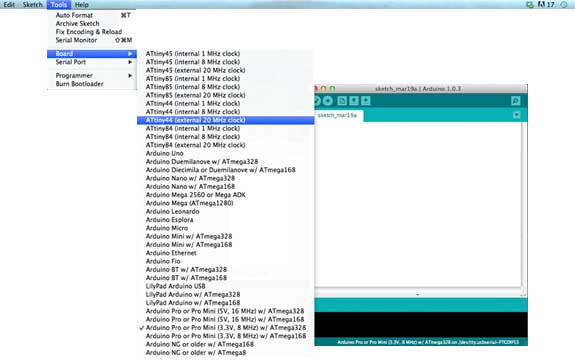Choose Fix Encoding & Reload
Screen dimensions: 575x360
click(92, 32)
